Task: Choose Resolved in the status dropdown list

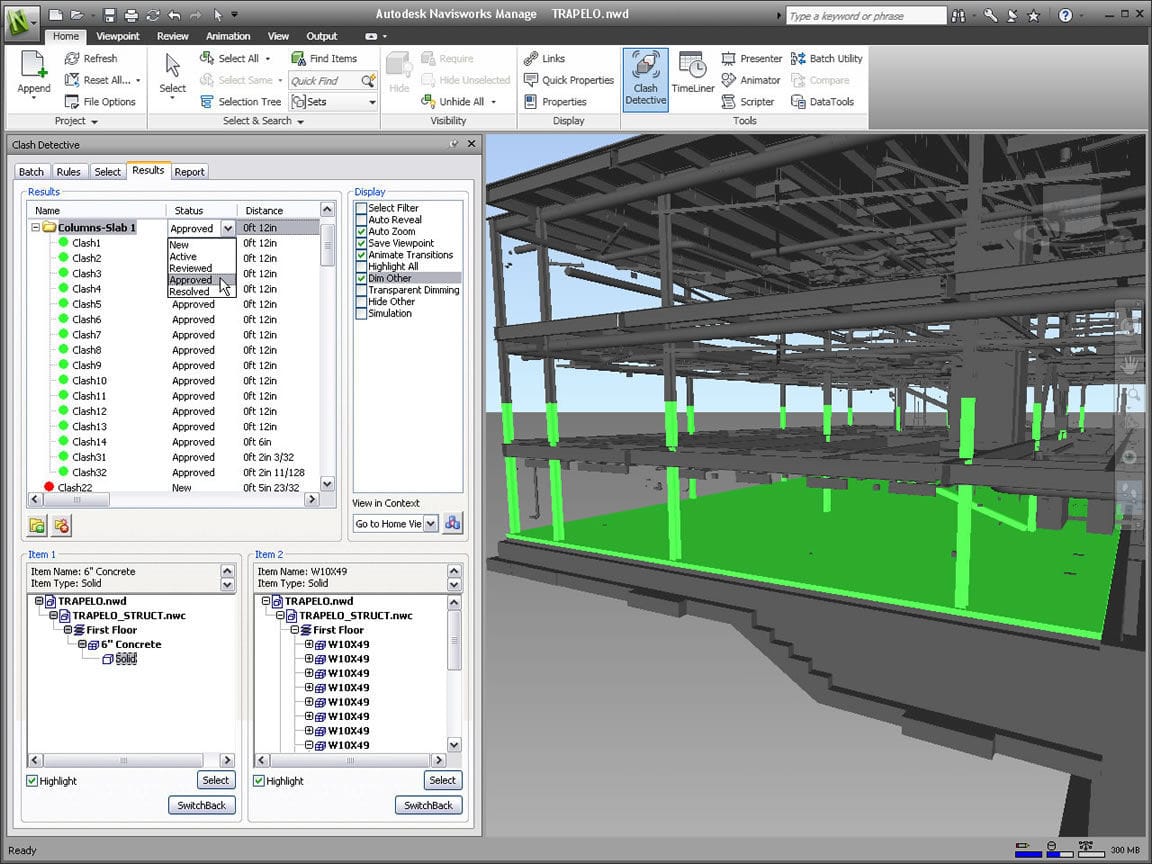Action: click(189, 292)
